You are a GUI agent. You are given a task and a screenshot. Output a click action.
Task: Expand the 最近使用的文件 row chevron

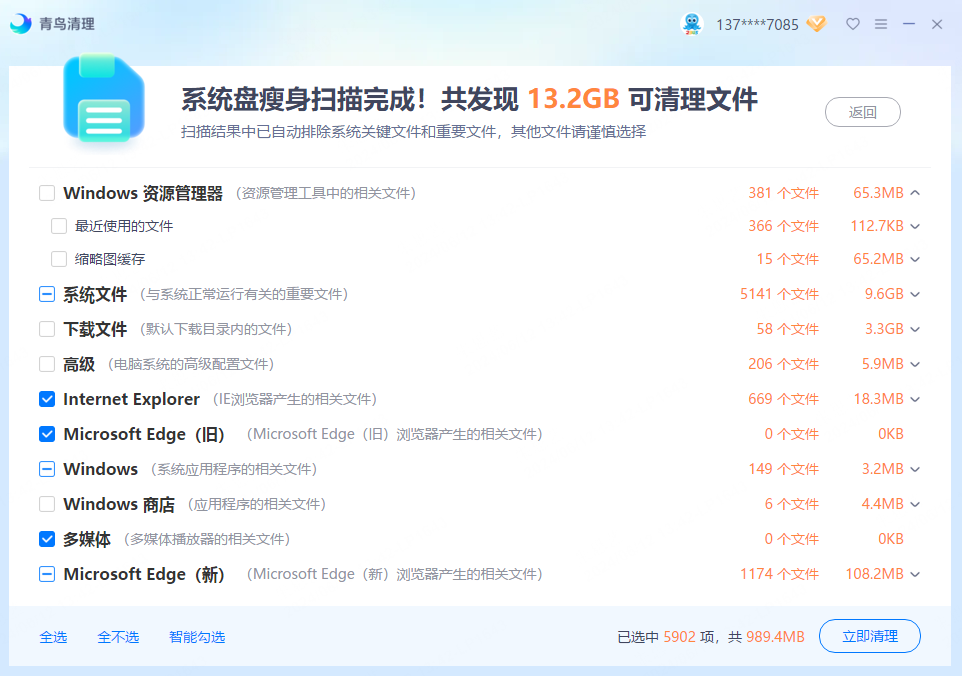[x=915, y=226]
